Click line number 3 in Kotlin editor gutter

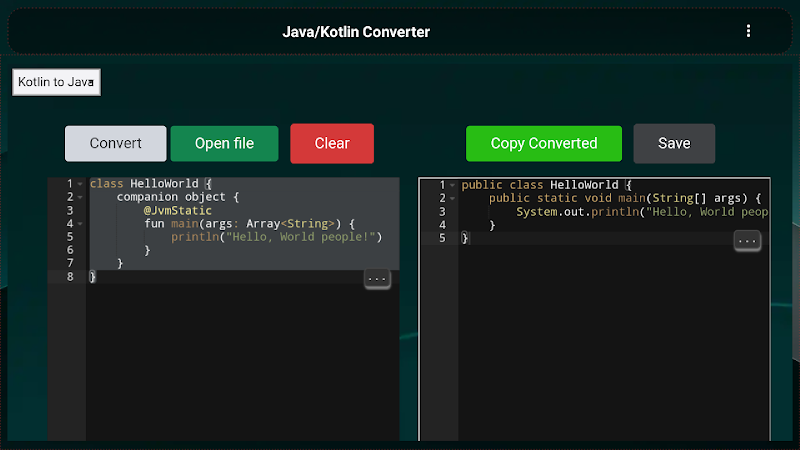70,210
